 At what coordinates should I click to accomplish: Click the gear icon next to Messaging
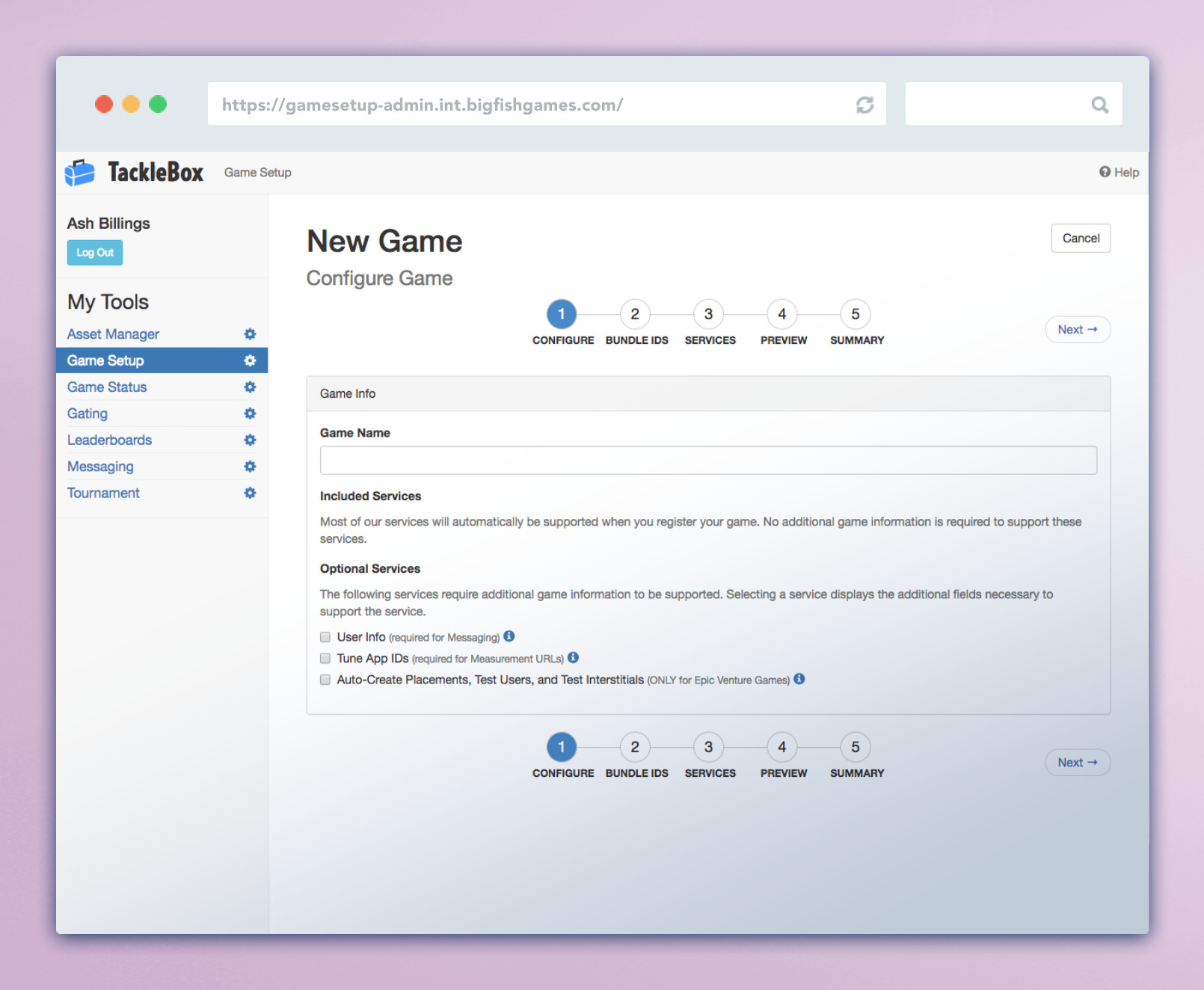pyautogui.click(x=250, y=467)
